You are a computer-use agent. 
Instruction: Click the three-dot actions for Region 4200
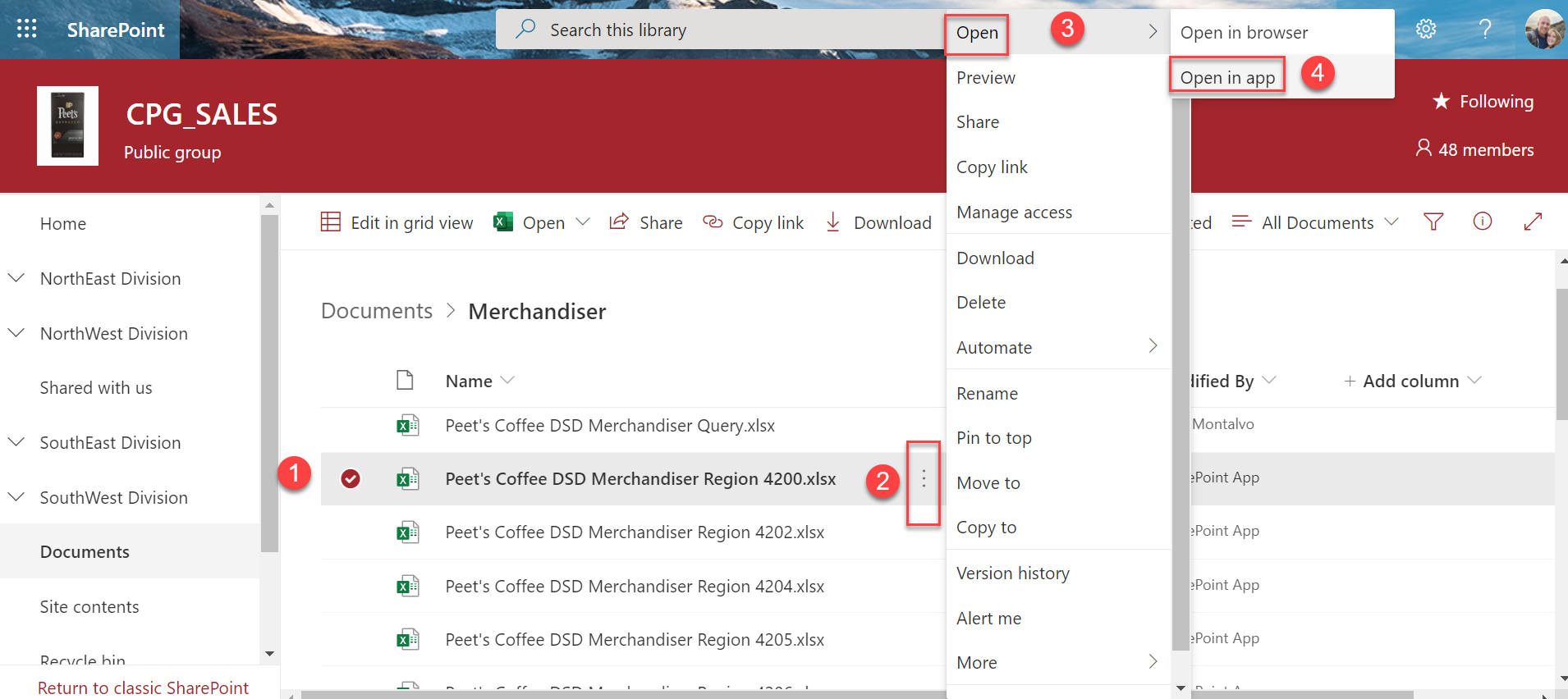(x=924, y=478)
